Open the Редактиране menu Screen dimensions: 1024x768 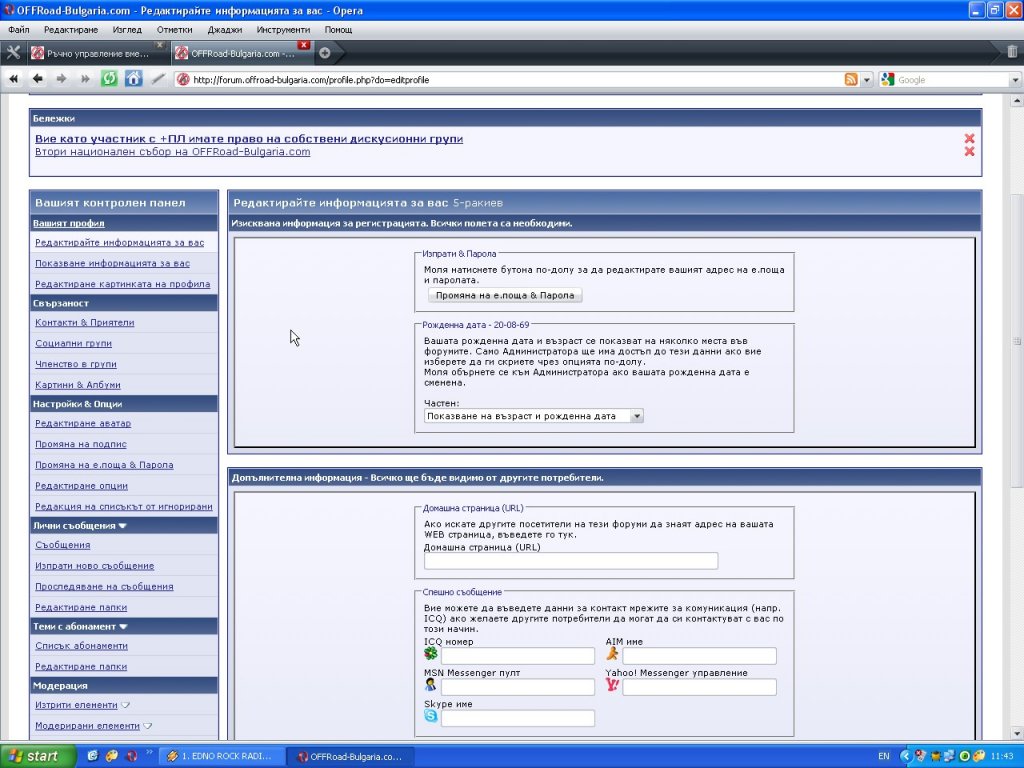pyautogui.click(x=71, y=29)
